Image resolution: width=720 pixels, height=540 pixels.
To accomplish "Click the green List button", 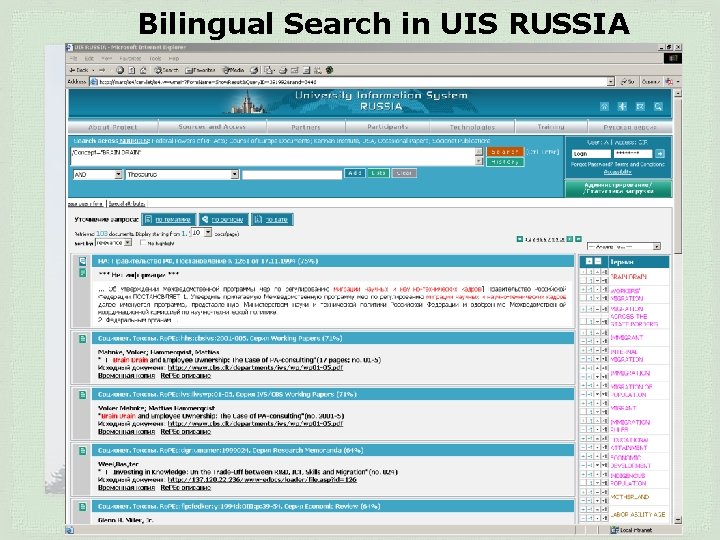I will click(378, 173).
